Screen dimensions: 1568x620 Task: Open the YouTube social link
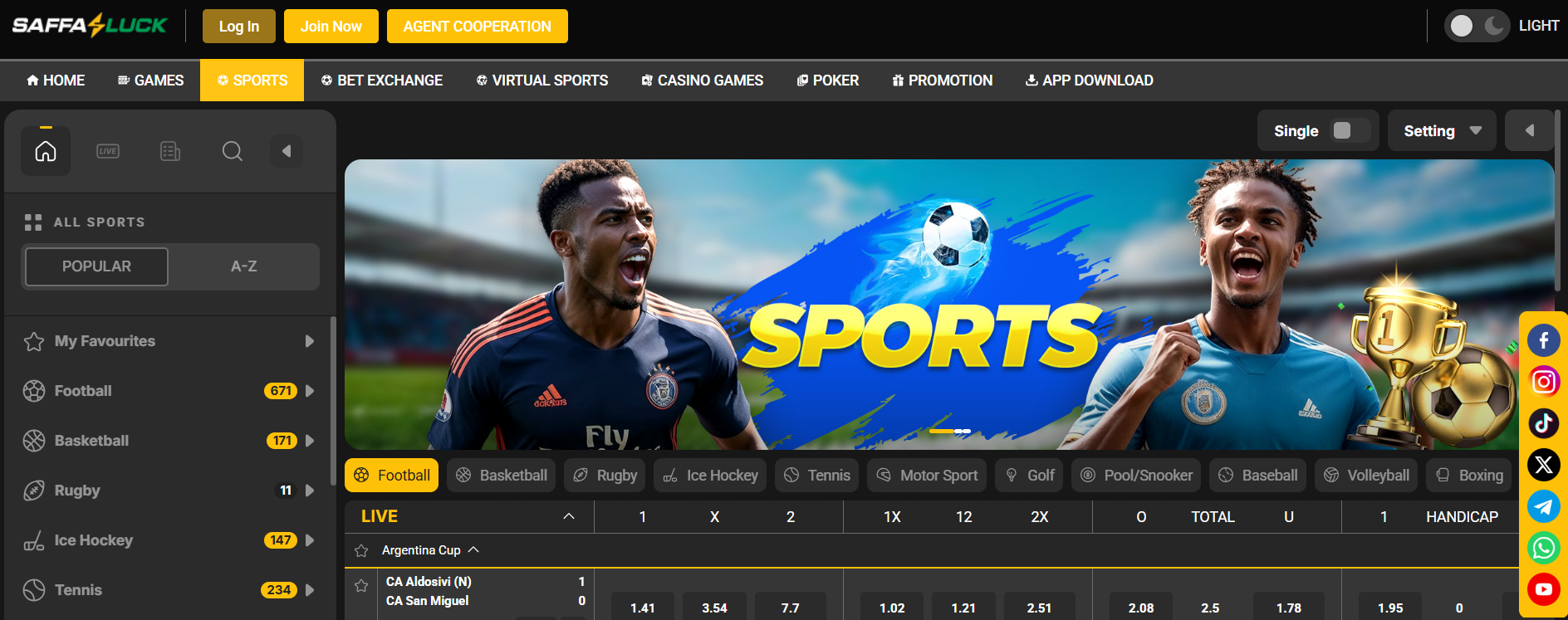point(1544,589)
